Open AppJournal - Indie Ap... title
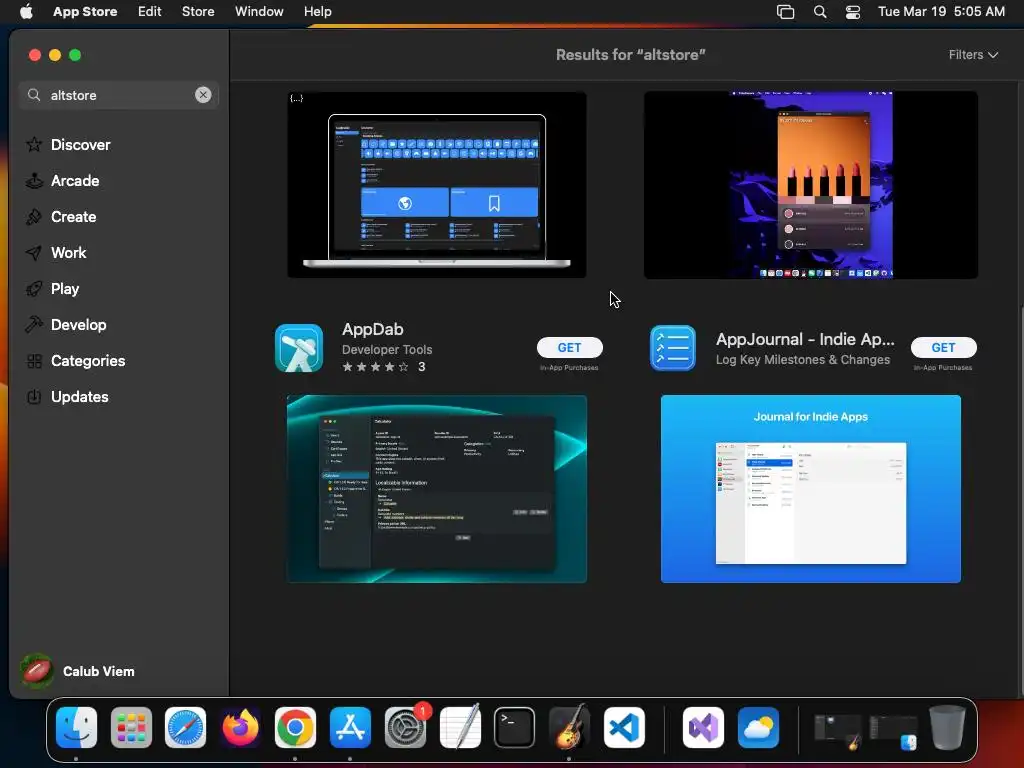 (x=805, y=339)
